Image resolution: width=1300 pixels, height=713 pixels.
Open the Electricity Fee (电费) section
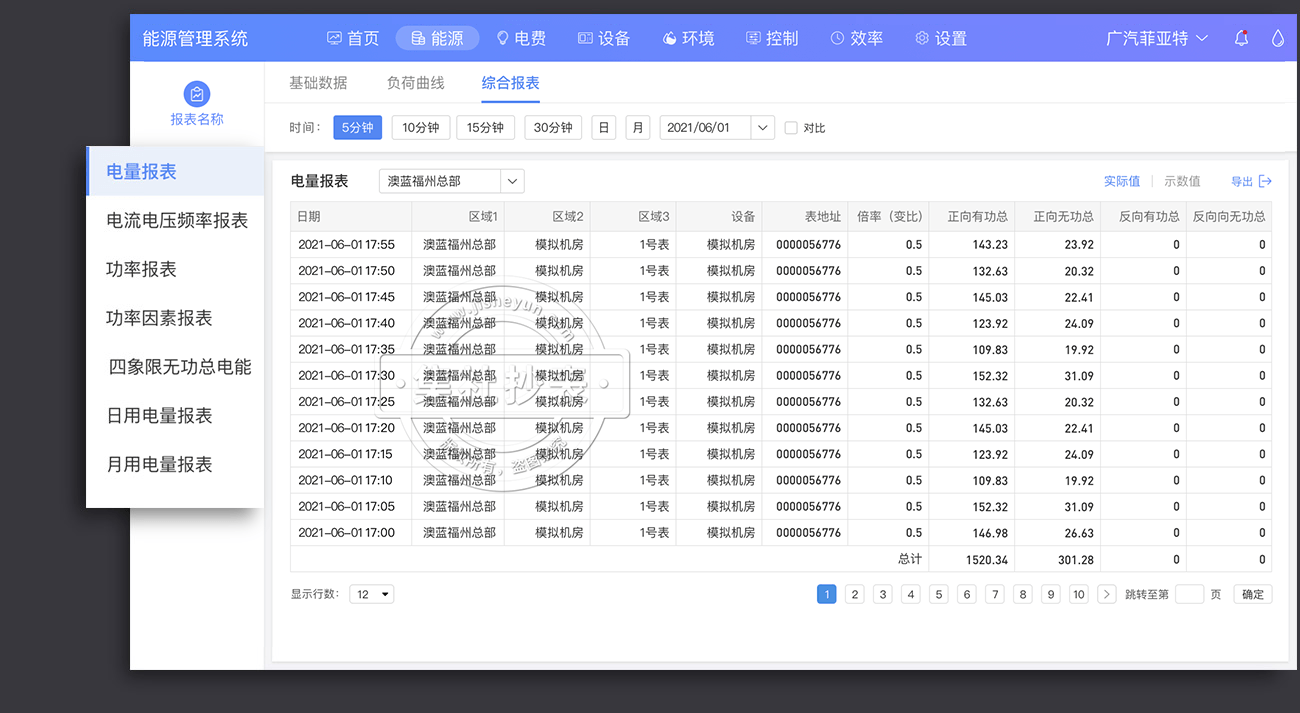(521, 38)
